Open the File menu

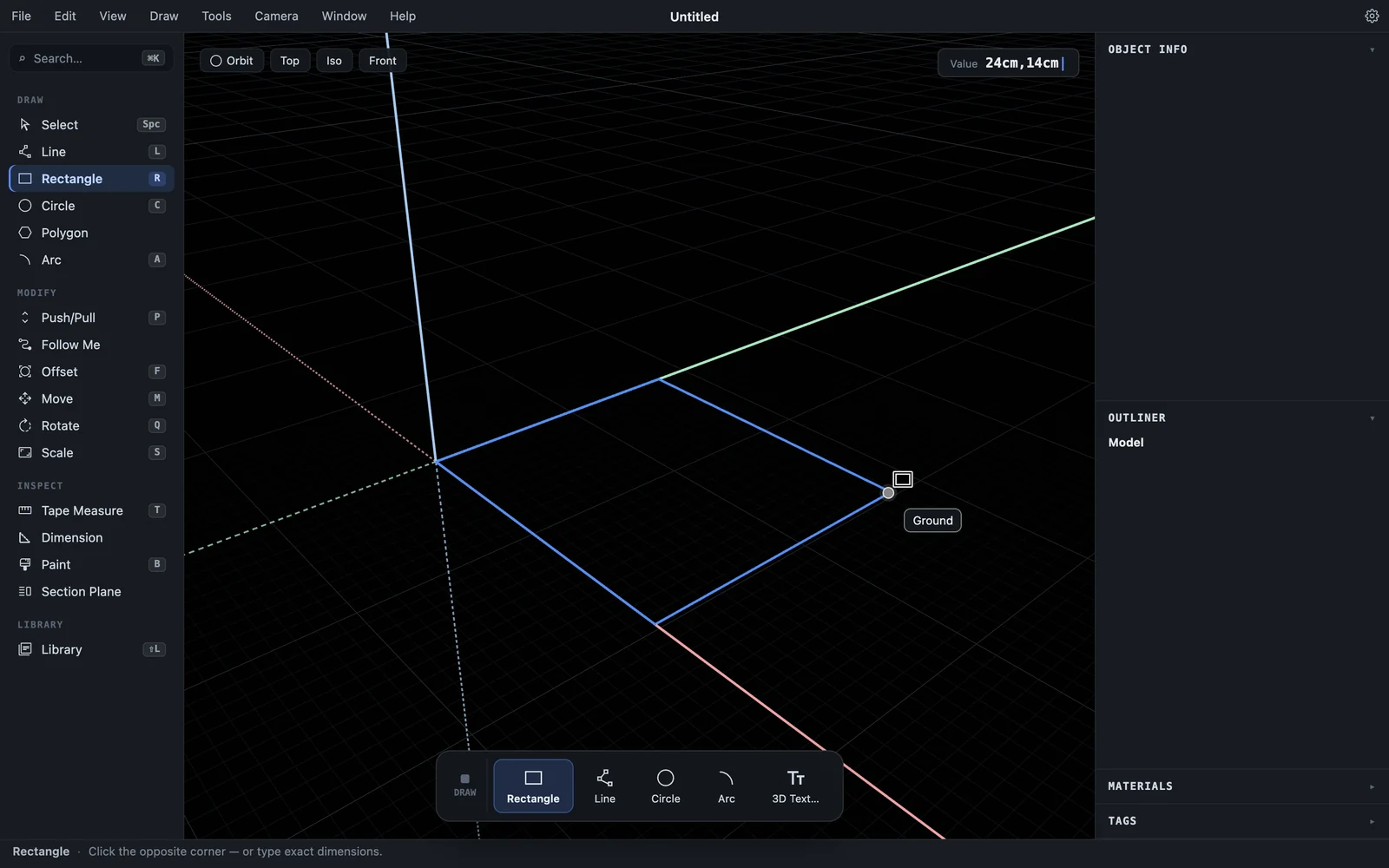pyautogui.click(x=21, y=16)
